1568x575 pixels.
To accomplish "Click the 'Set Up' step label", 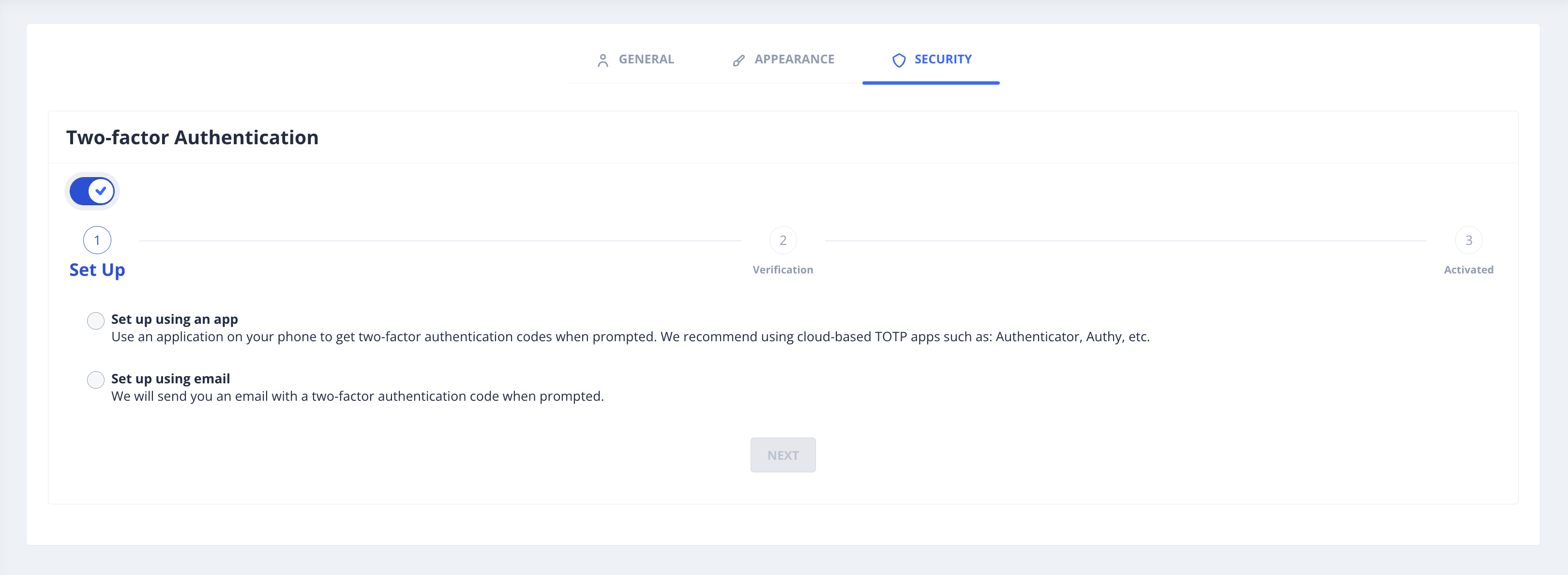I will (x=97, y=270).
